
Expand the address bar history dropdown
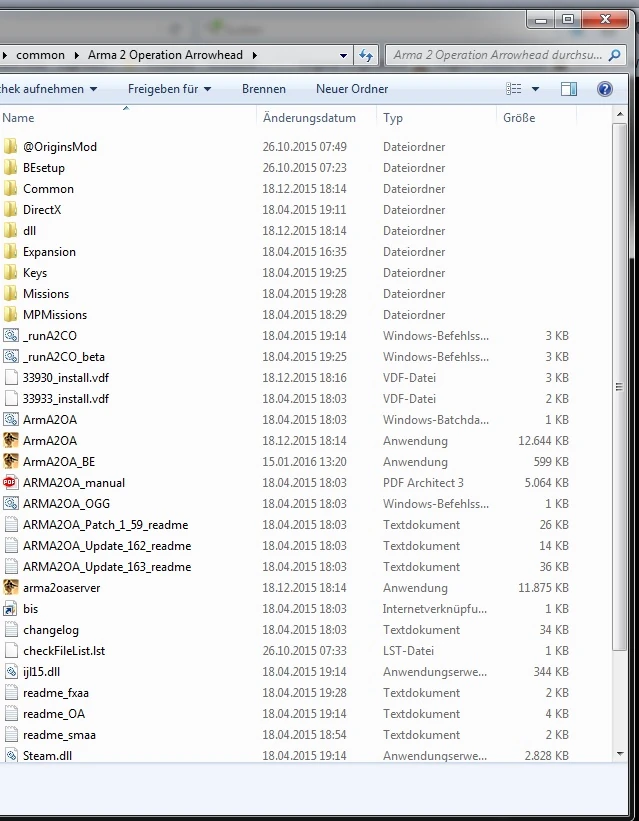343,55
